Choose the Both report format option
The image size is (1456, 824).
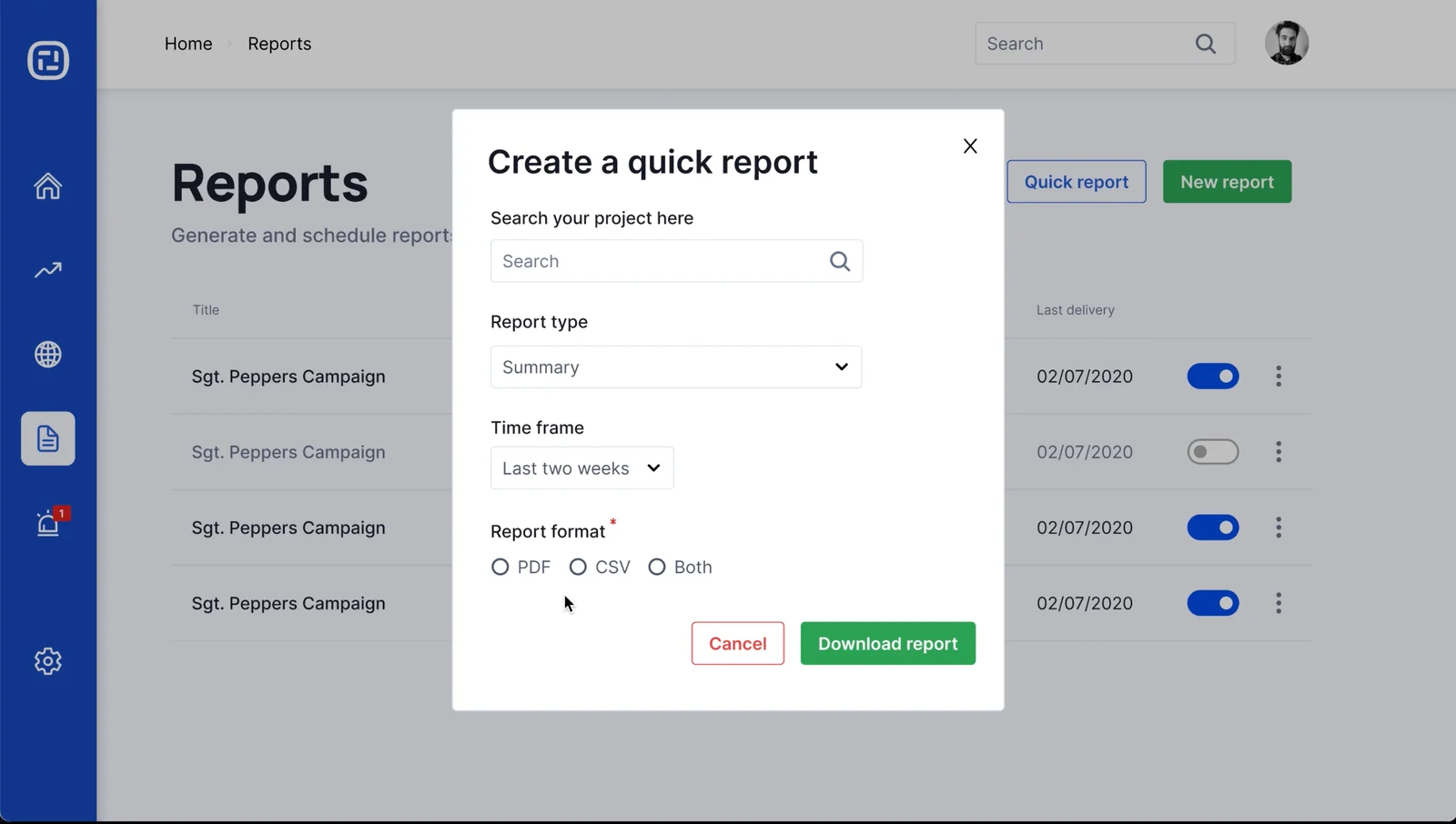[657, 567]
